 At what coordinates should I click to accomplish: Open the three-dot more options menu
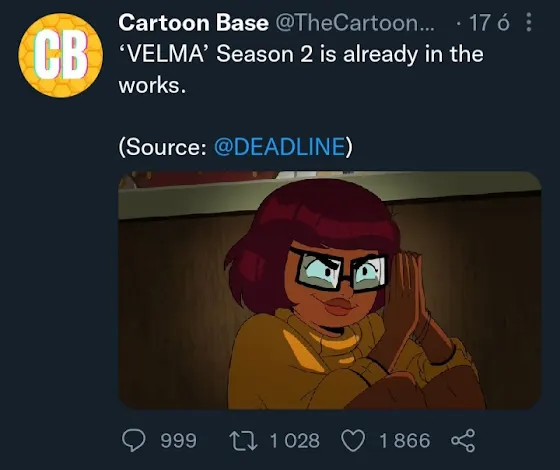[x=529, y=22]
